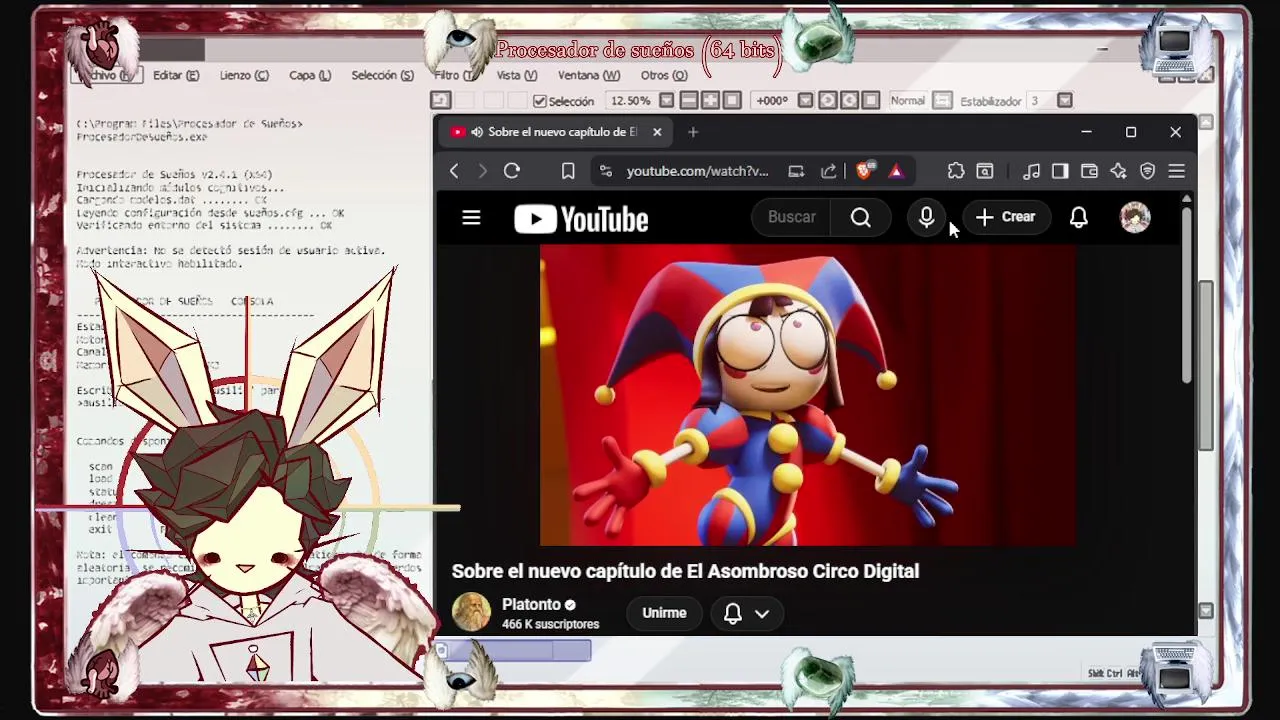Go back in the browser
Viewport: 1280px width, 720px height.
click(x=454, y=171)
